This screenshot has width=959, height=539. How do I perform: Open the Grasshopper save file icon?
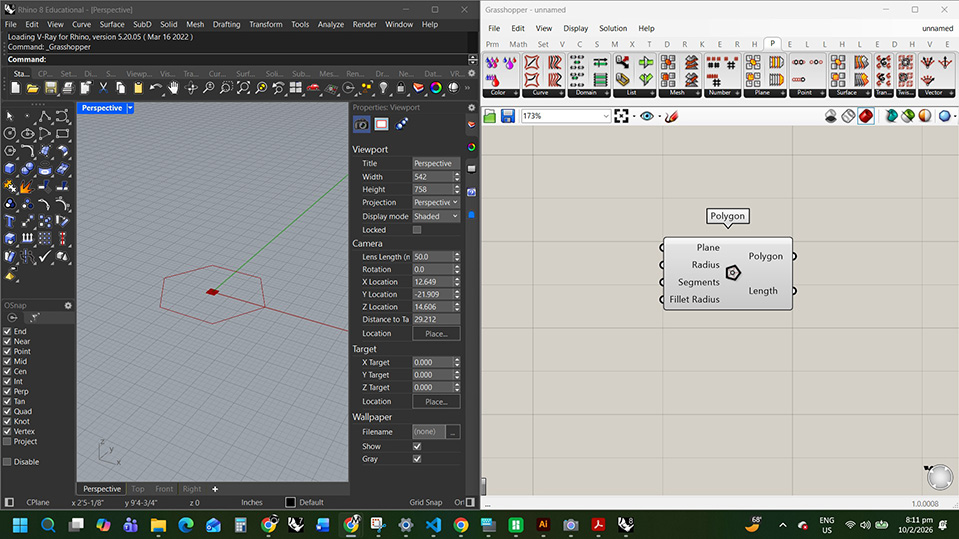(508, 117)
